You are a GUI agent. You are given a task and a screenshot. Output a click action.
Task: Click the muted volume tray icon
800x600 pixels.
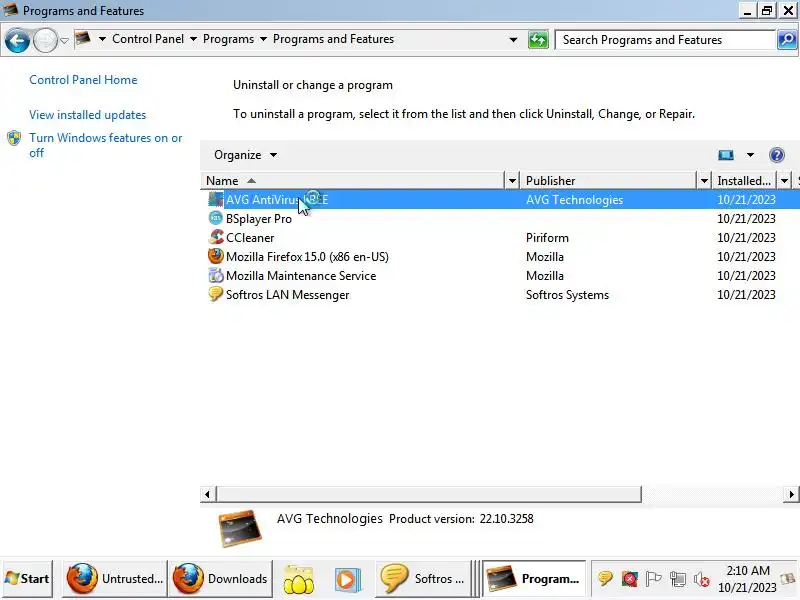(702, 579)
